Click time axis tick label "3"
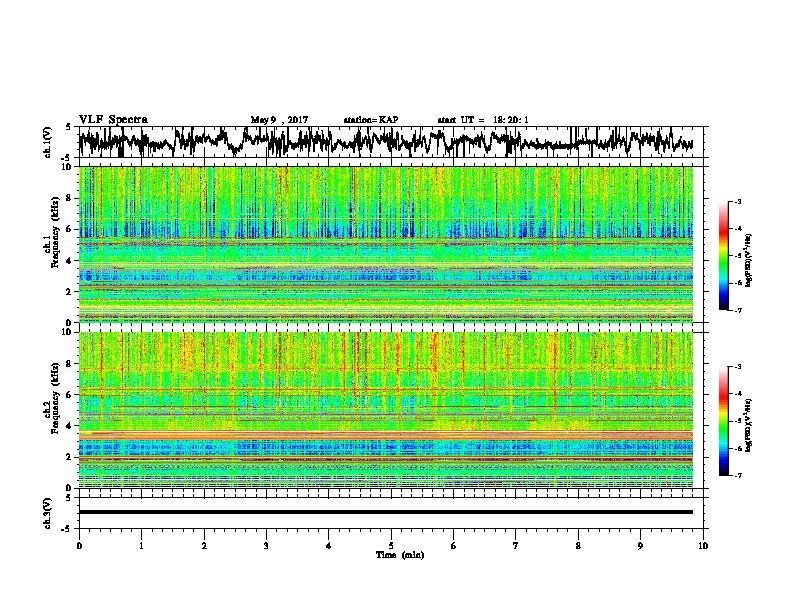Image resolution: width=792 pixels, height=612 pixels. (266, 546)
